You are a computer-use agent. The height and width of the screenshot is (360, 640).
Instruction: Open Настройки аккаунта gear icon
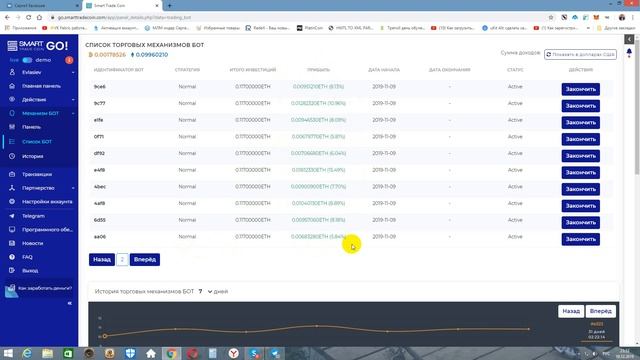pos(12,202)
